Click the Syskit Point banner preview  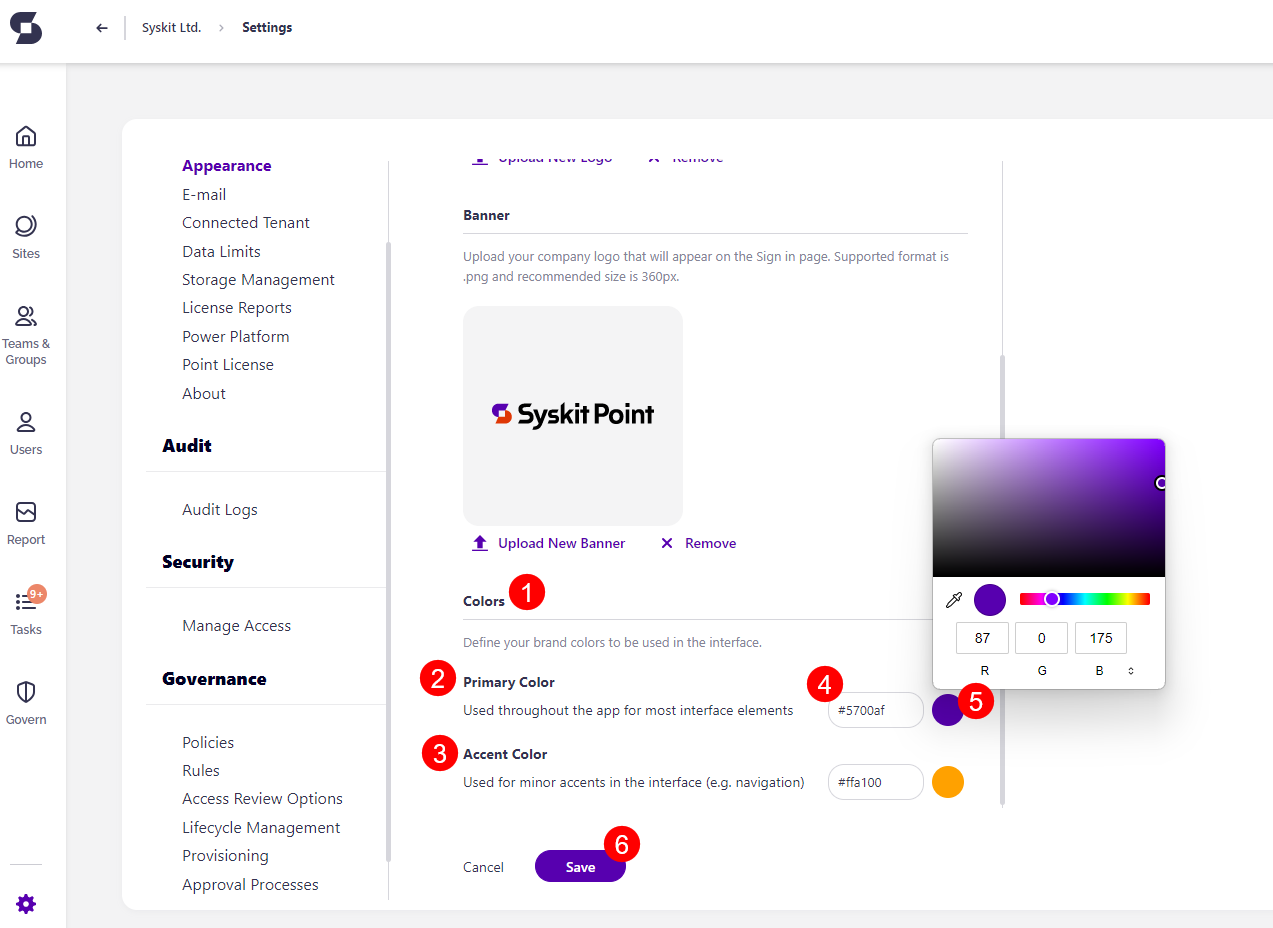click(x=573, y=415)
